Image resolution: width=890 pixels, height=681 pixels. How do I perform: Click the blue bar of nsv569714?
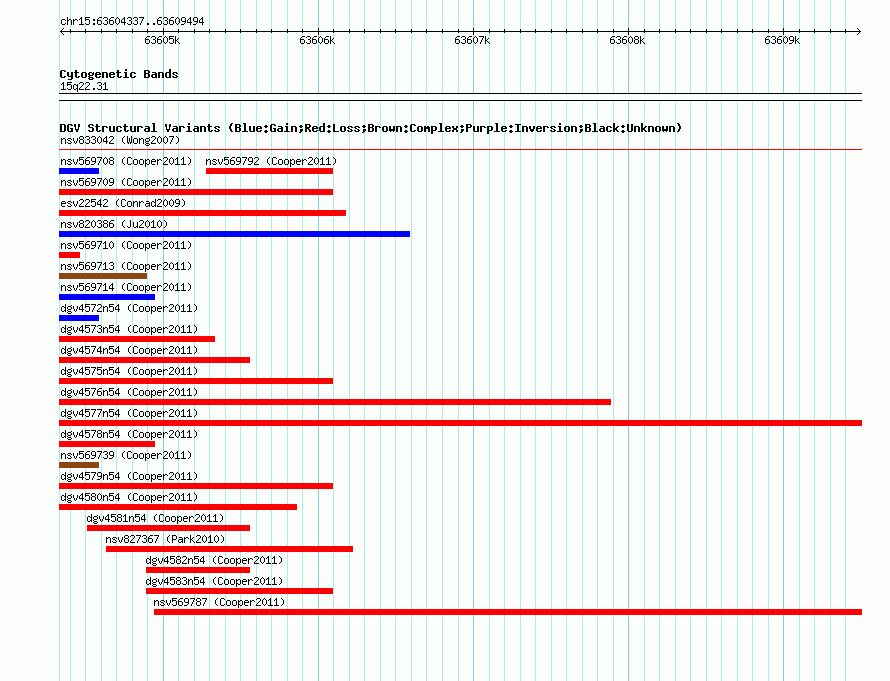tap(107, 297)
